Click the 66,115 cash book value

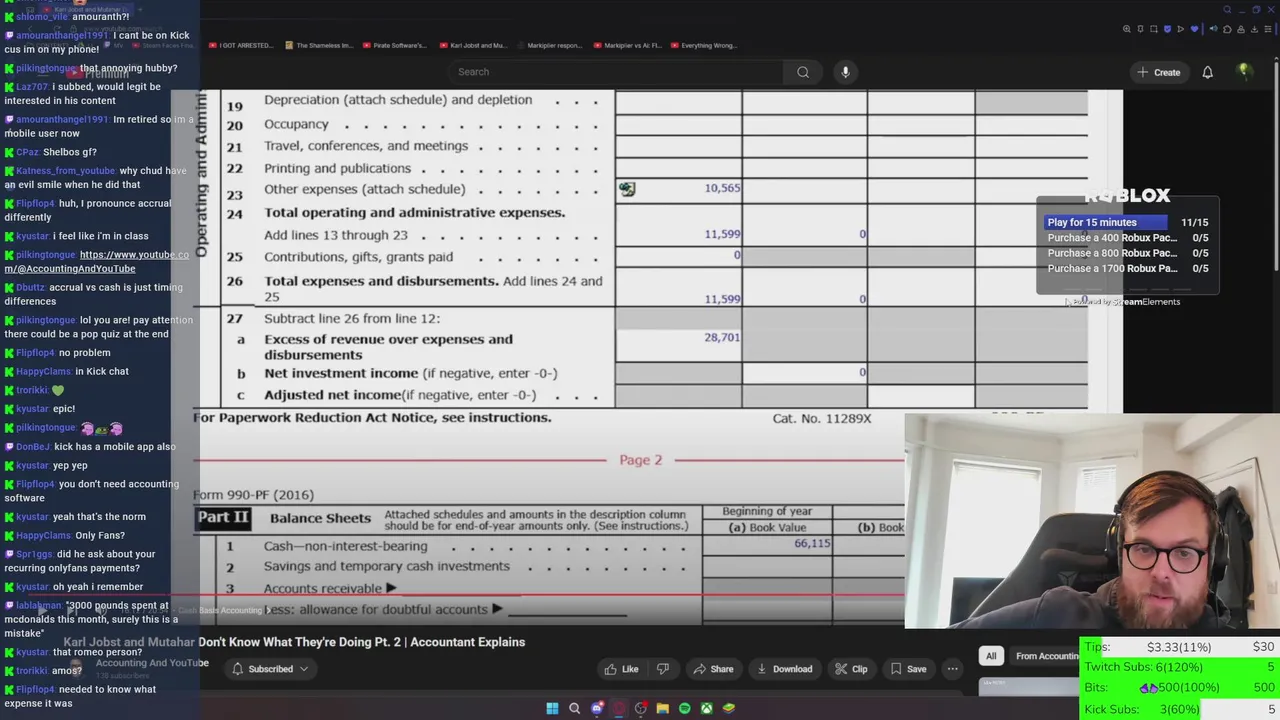coord(812,543)
